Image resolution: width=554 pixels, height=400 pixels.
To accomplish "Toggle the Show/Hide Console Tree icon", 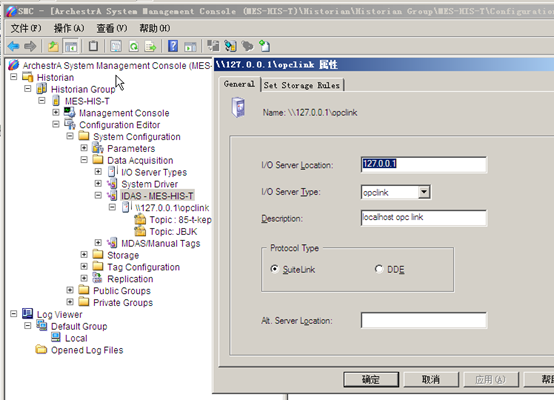I will (71, 46).
